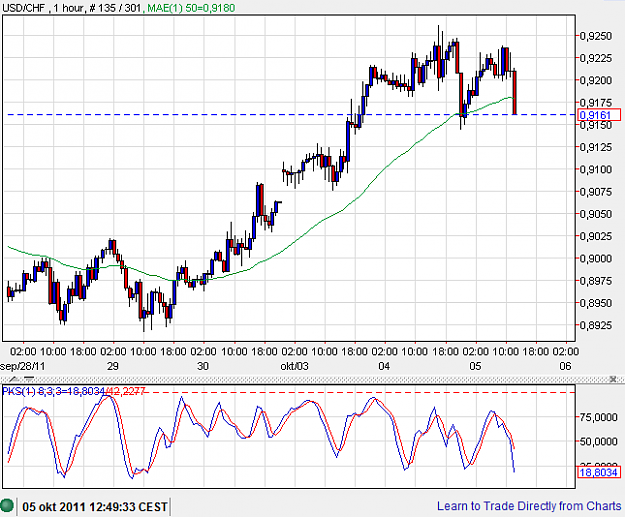Viewport: 625px width, 517px height.
Task: Click the 0,8925 price axis label
Action: click(x=595, y=325)
